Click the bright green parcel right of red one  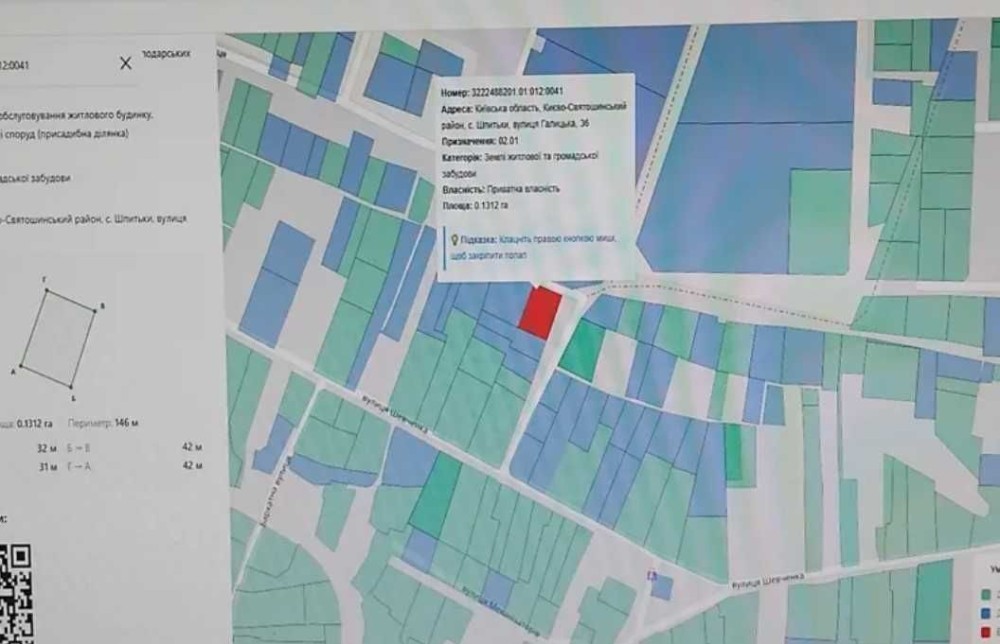pos(582,351)
